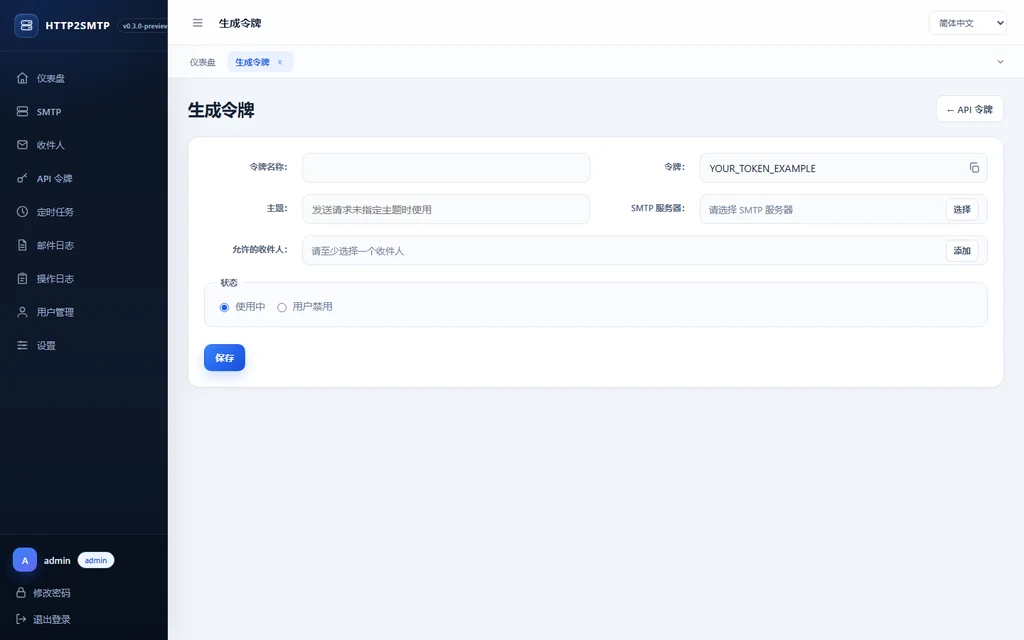
Task: Click the 设置 sliders icon
Action: pos(22,345)
